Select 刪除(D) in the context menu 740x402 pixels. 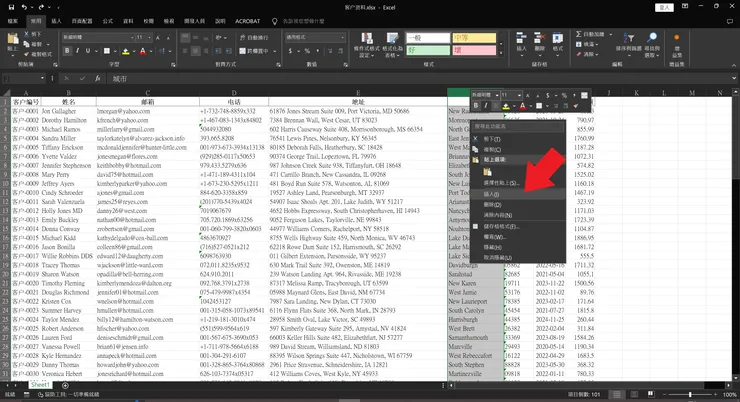[518, 205]
